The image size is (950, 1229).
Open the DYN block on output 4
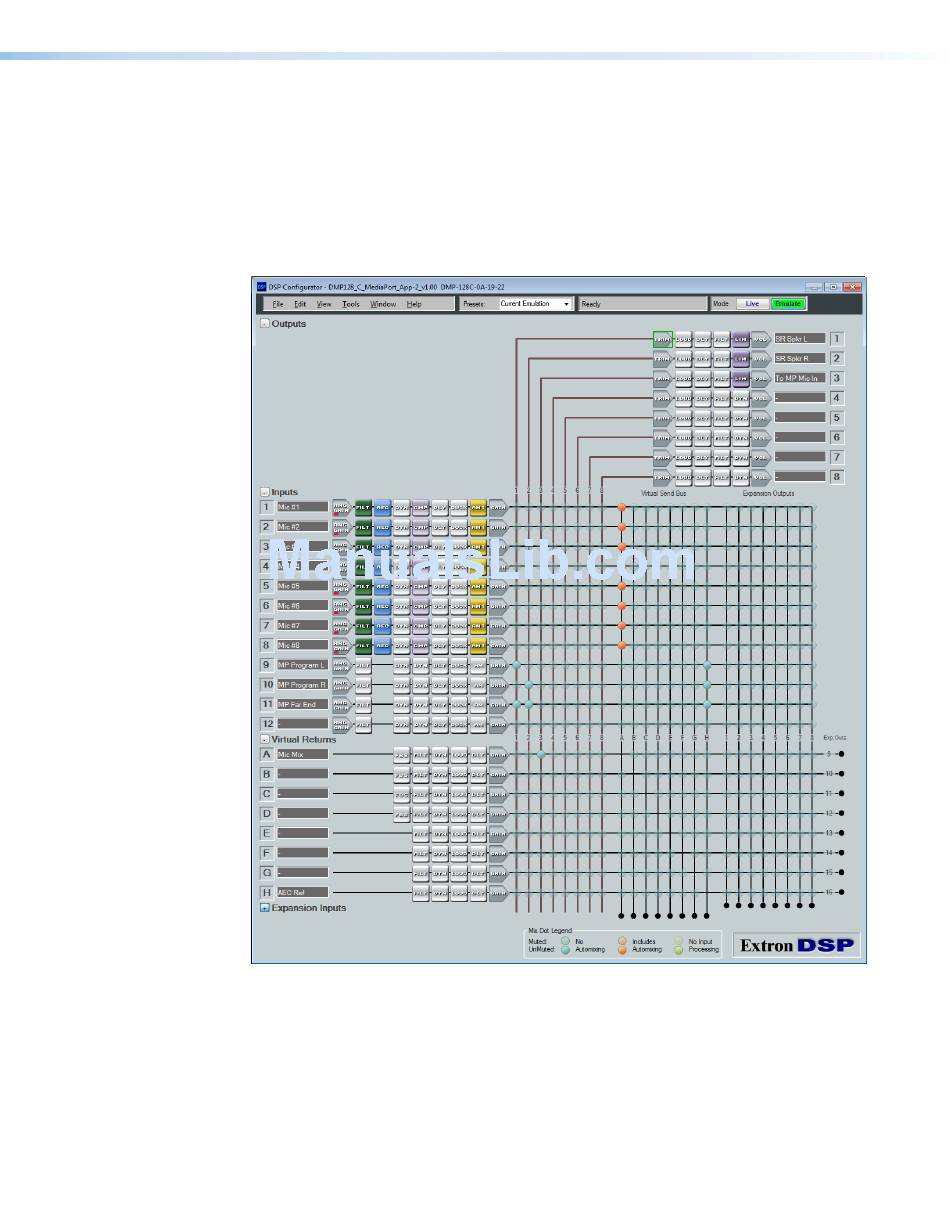point(740,398)
